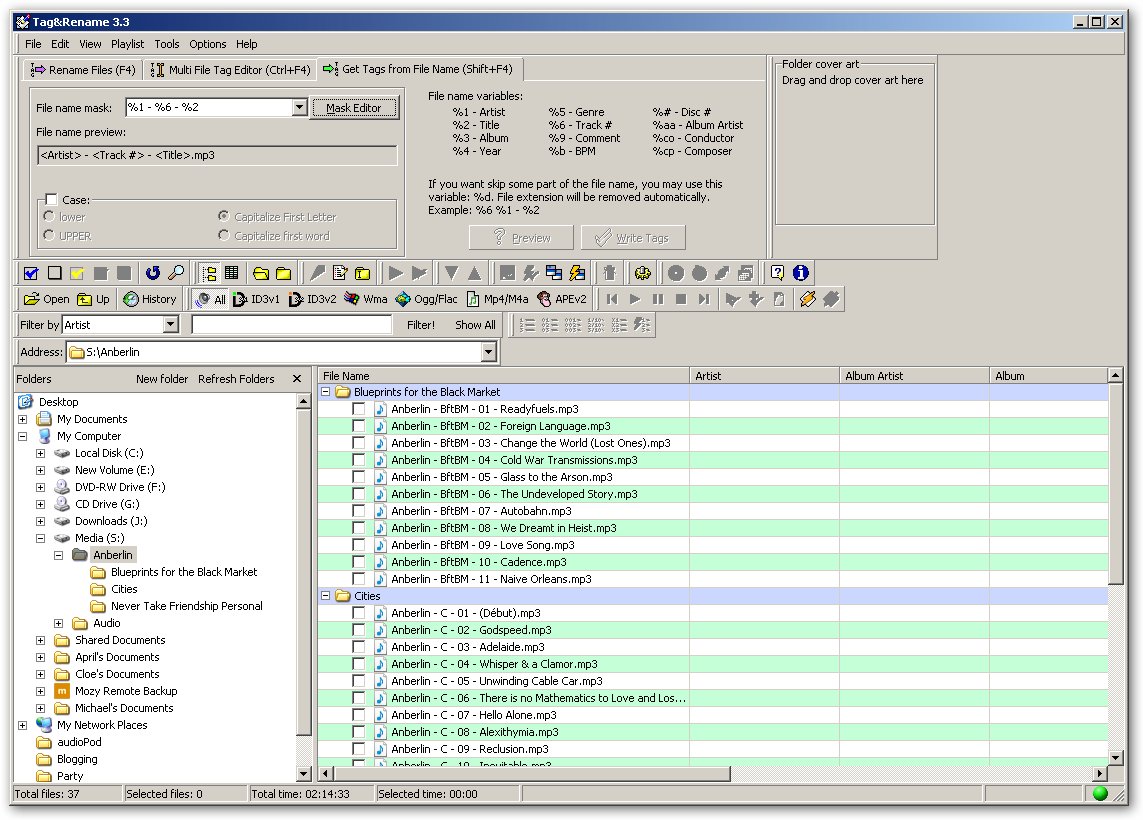Click the Mask Editor button
The image size is (1143, 820).
coord(353,108)
